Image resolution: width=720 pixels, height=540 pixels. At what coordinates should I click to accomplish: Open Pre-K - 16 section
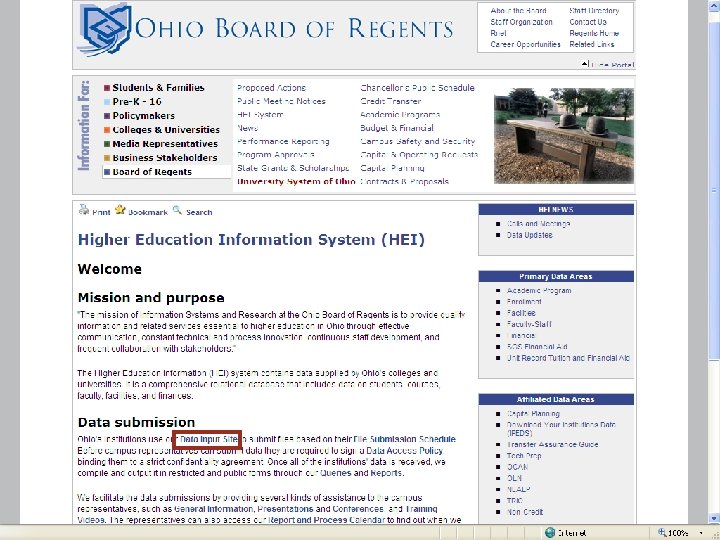(x=137, y=102)
